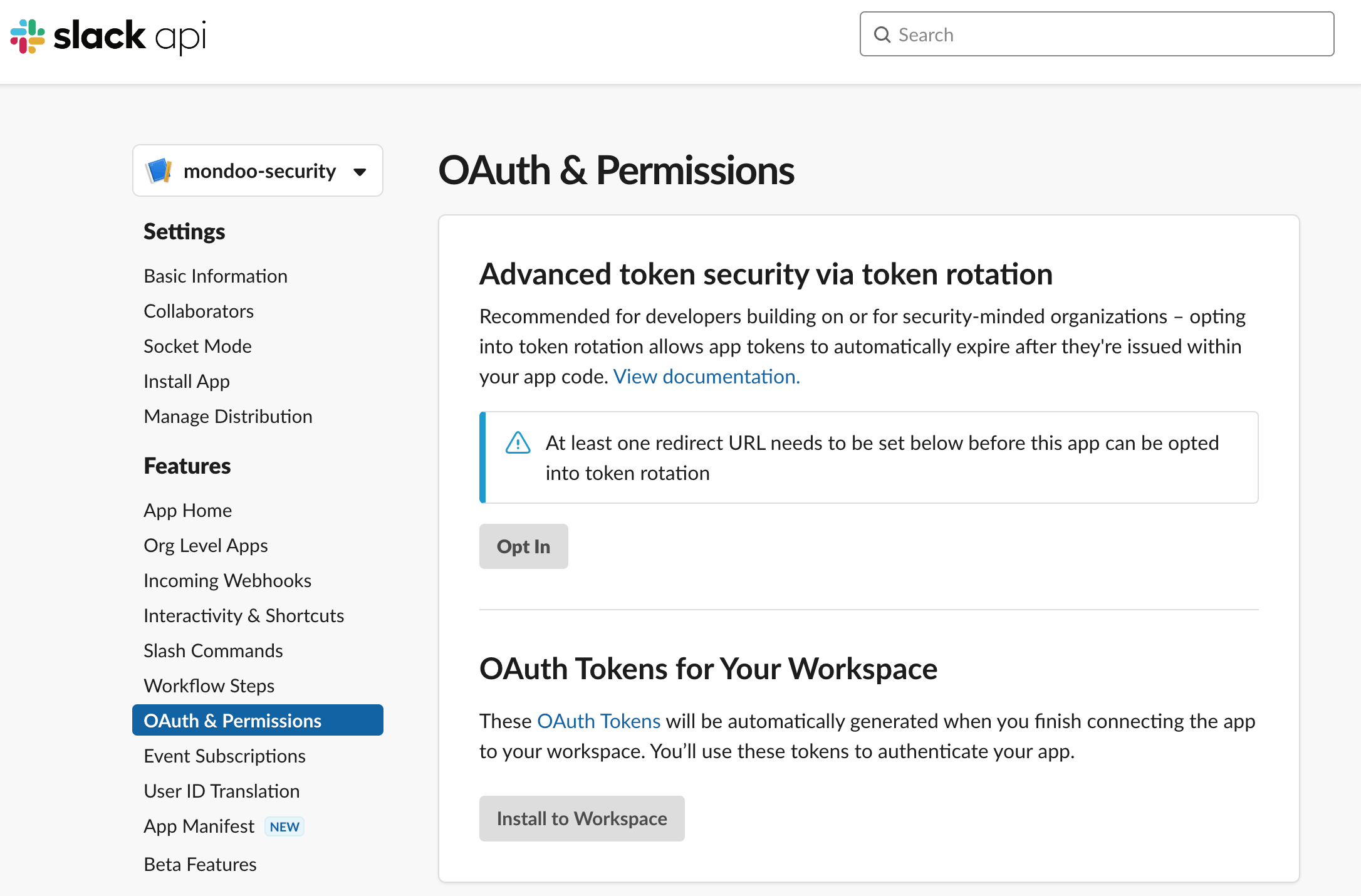The image size is (1361, 896).
Task: Open the App Manifest page
Action: click(199, 826)
